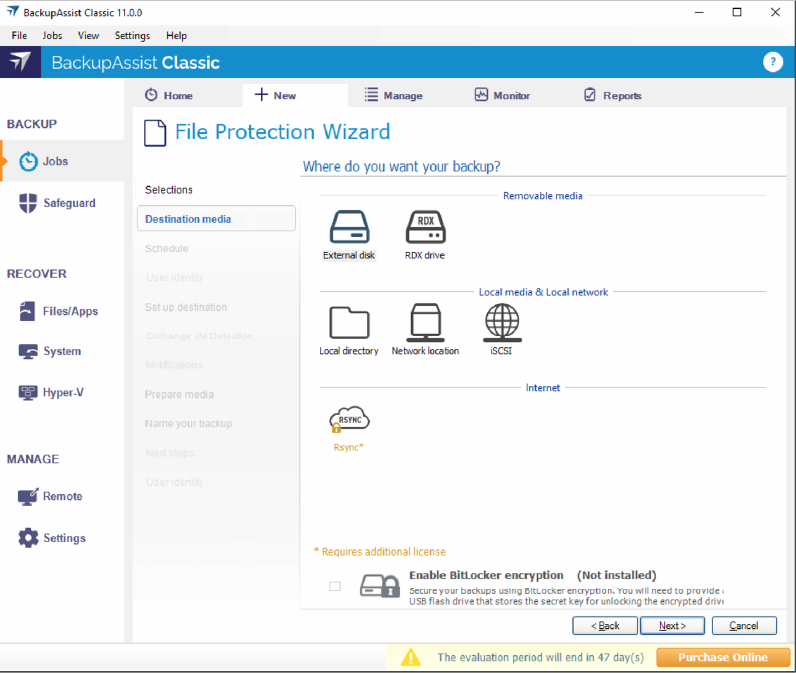Click the Next button
The width and height of the screenshot is (796, 673).
point(671,626)
